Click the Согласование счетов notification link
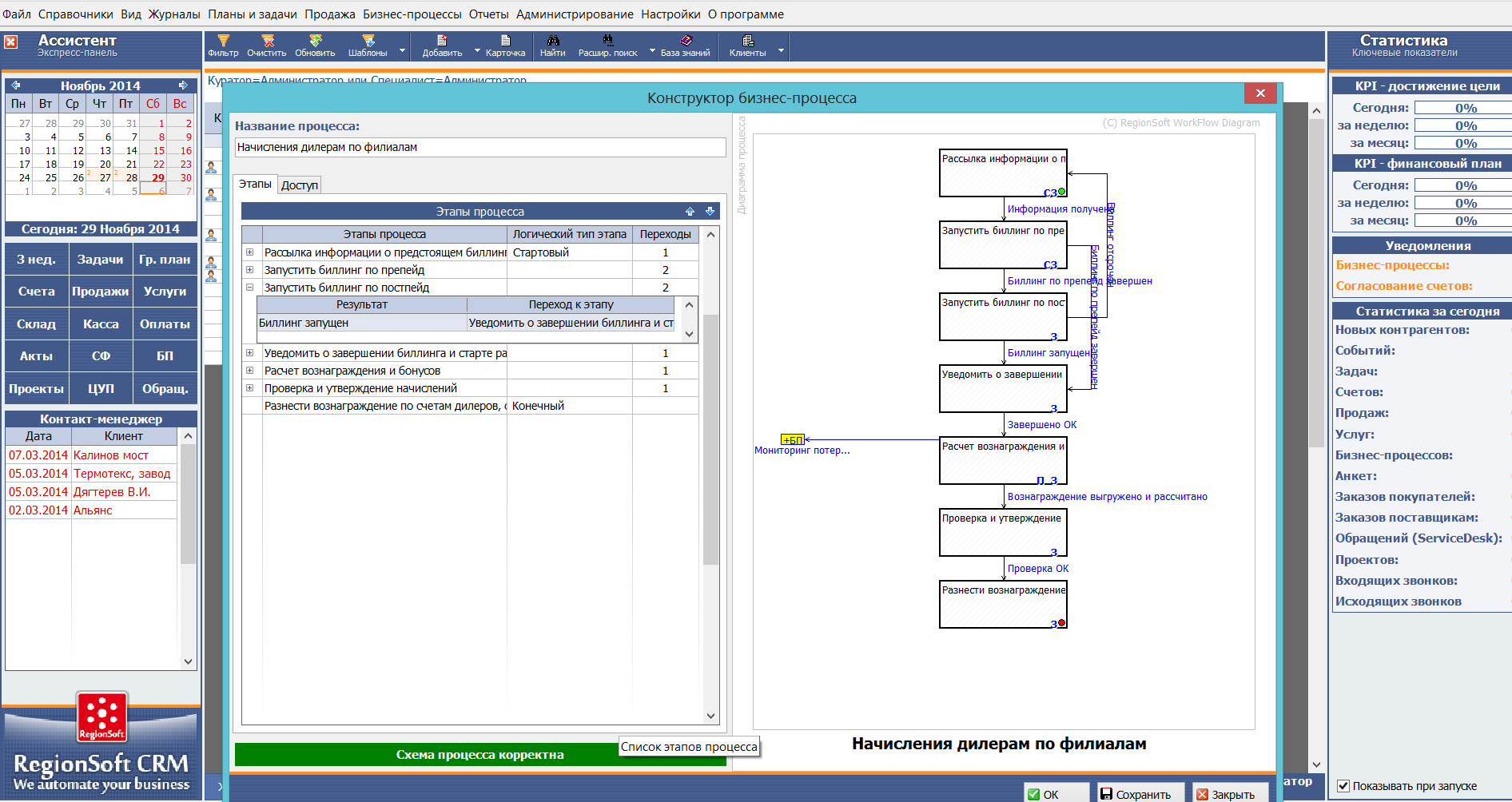 coord(1403,286)
